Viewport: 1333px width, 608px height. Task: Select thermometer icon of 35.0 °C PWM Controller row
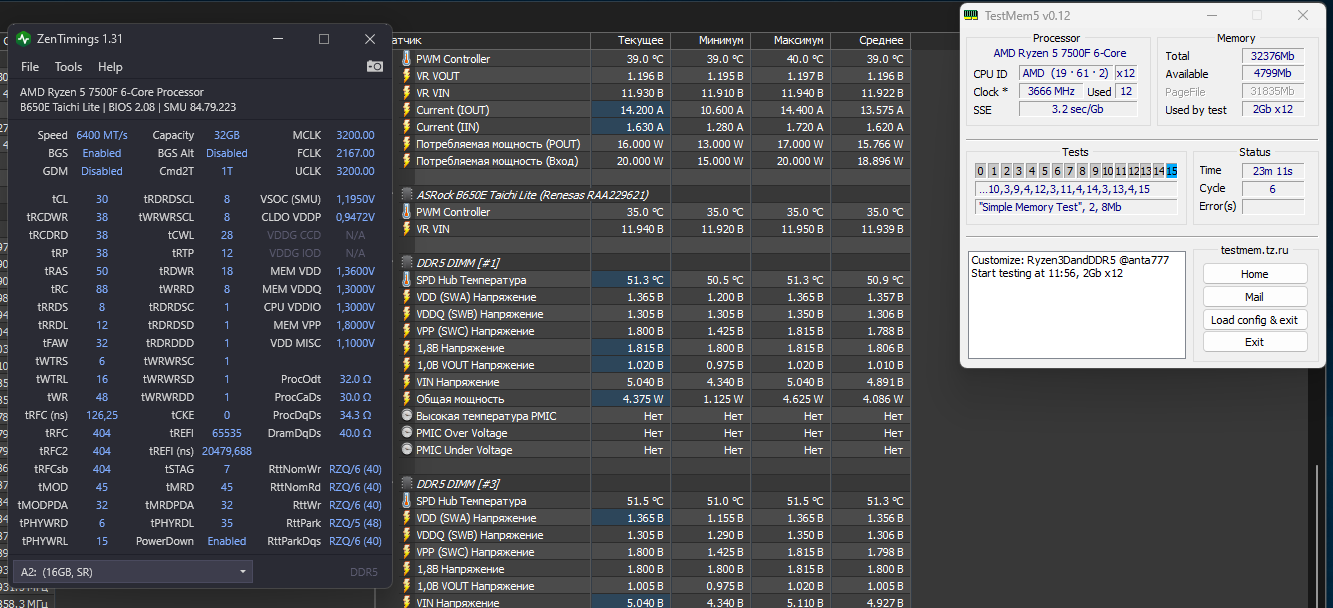point(406,212)
